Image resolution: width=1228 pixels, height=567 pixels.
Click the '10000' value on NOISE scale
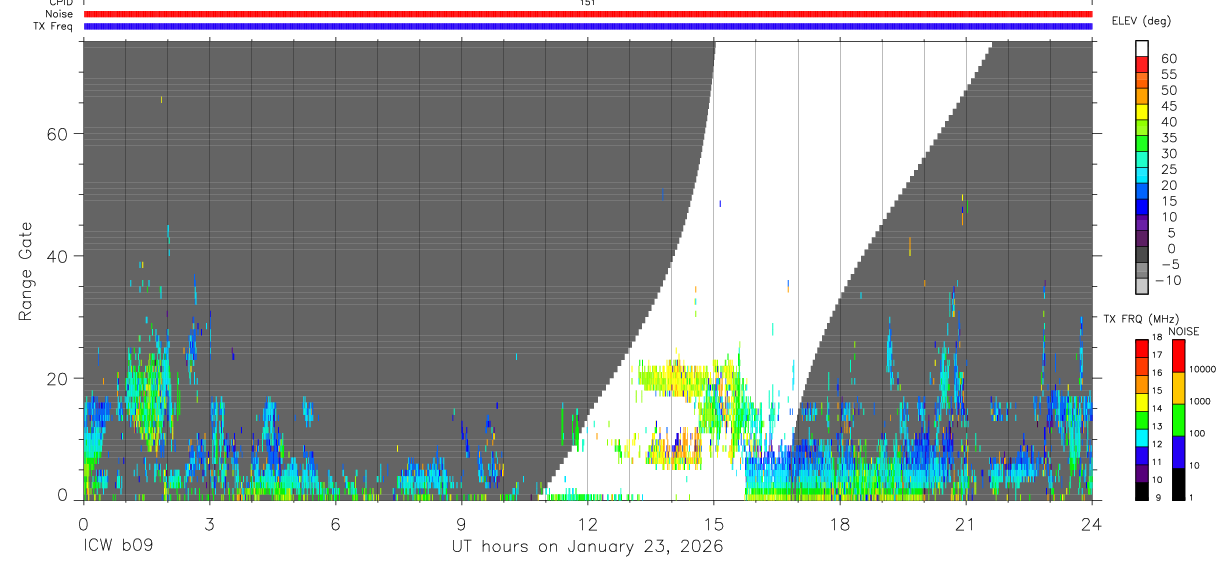[1203, 369]
